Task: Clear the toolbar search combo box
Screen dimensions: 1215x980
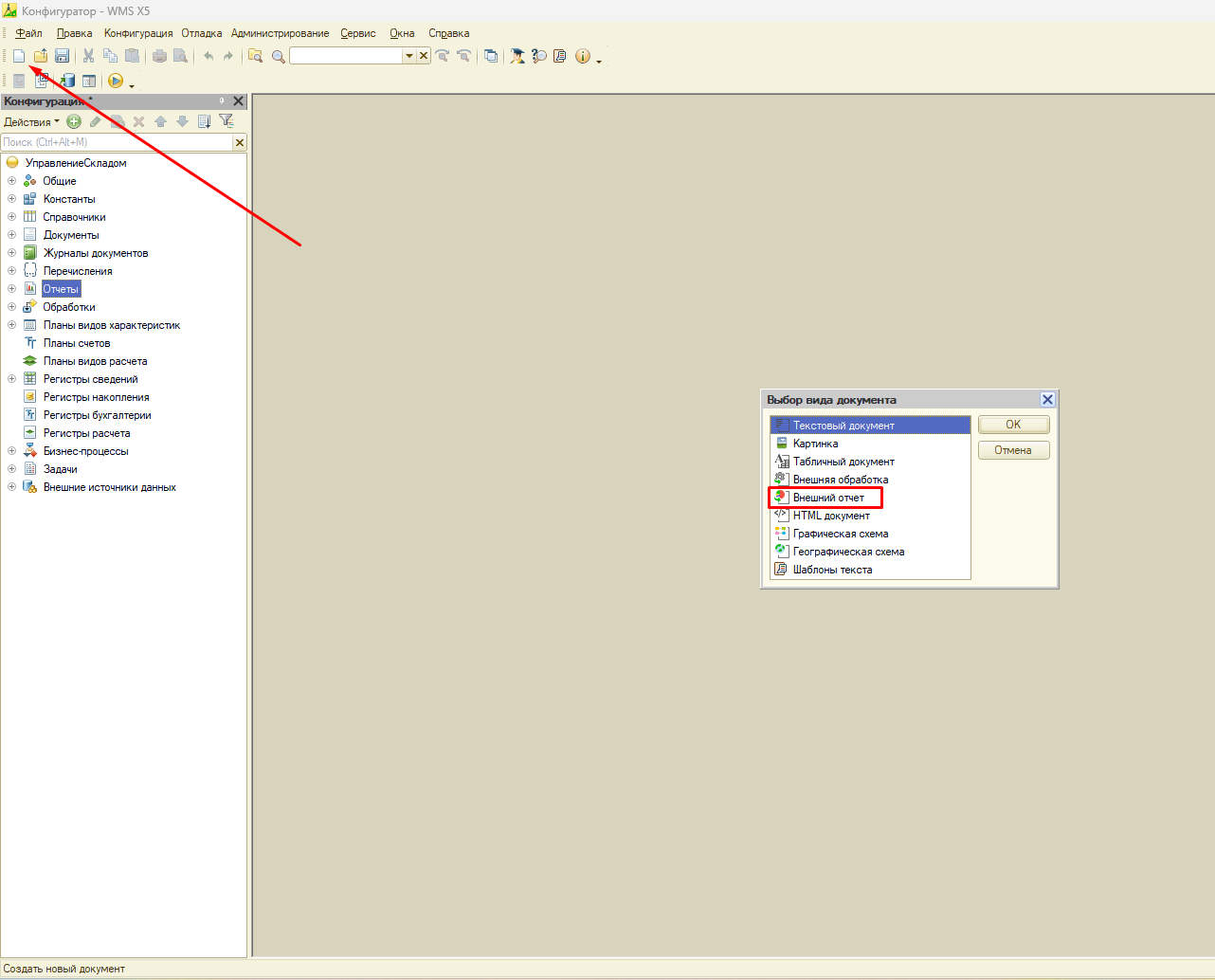Action: point(424,56)
